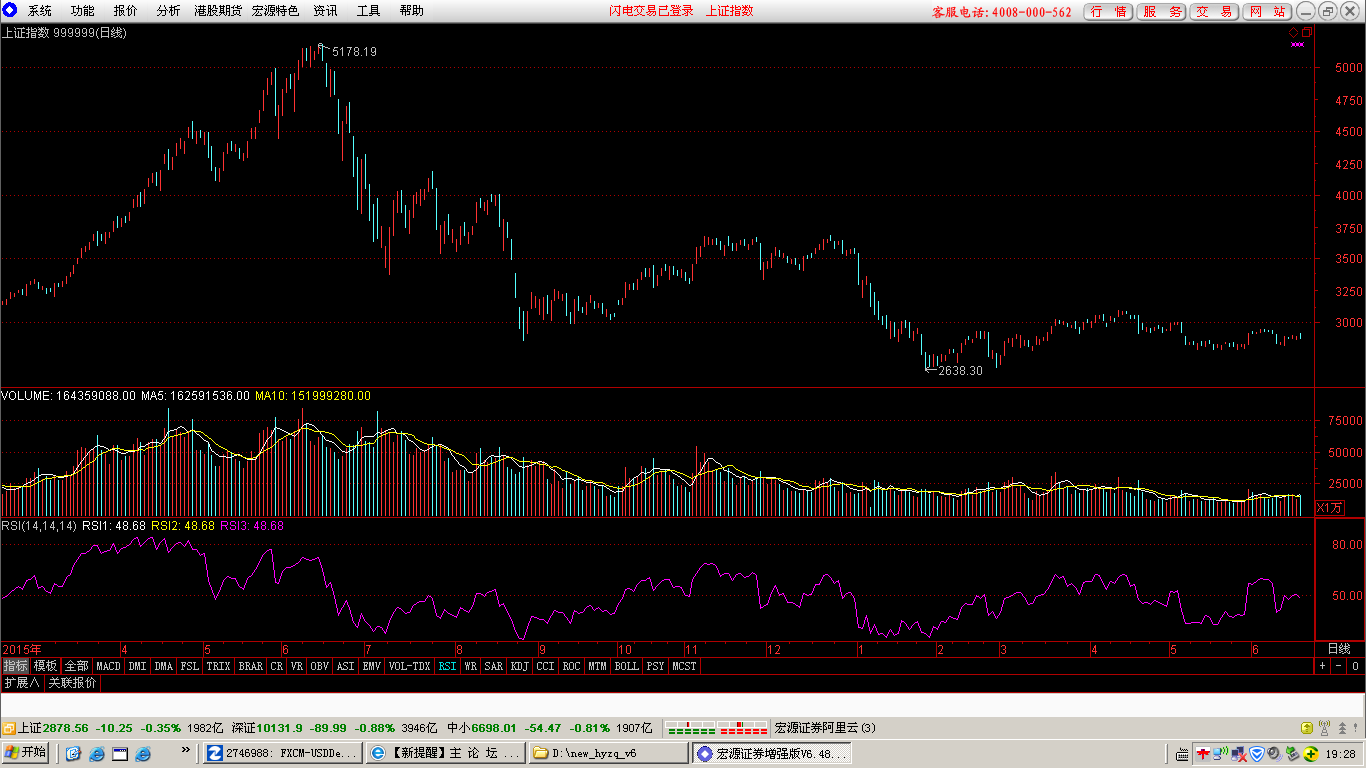The height and width of the screenshot is (768, 1366).
Task: Click the 服务 button at top right
Action: [x=1161, y=12]
